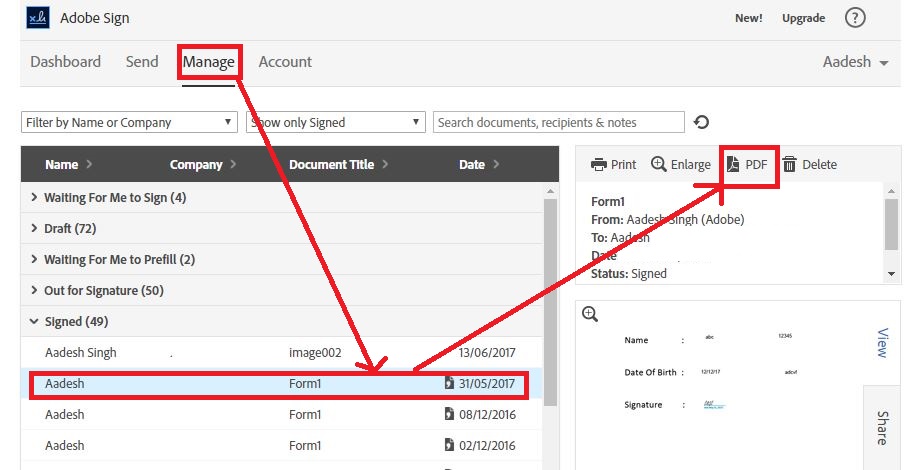Go to the Send tab
Screen dimensions: 910x470
click(142, 62)
